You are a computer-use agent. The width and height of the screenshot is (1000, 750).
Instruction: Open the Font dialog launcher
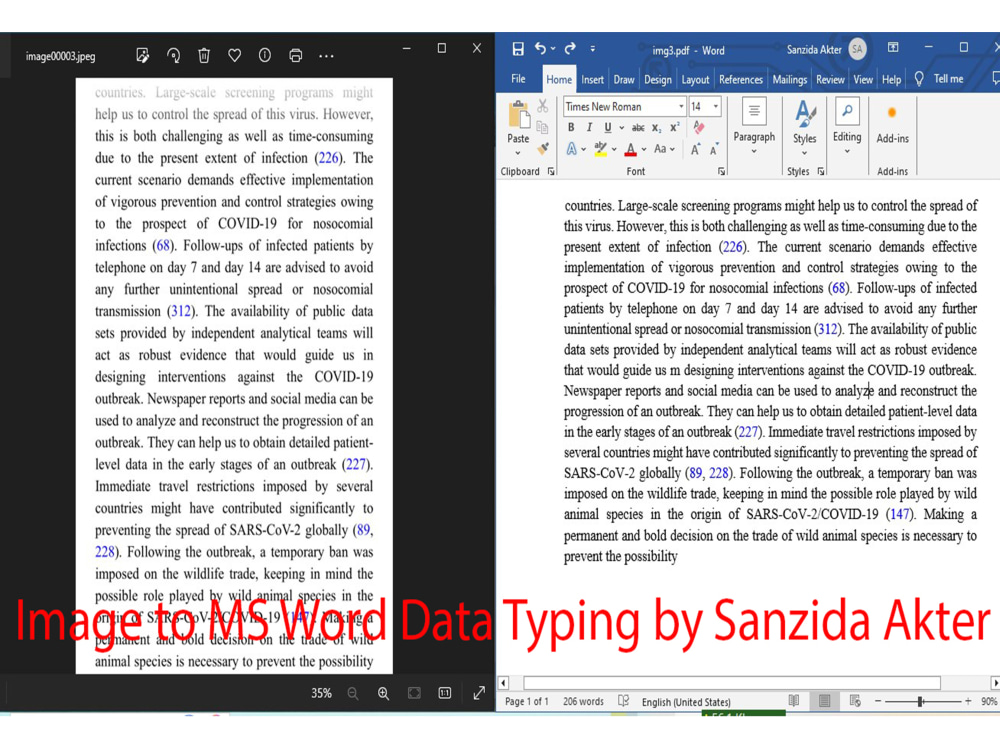(721, 172)
